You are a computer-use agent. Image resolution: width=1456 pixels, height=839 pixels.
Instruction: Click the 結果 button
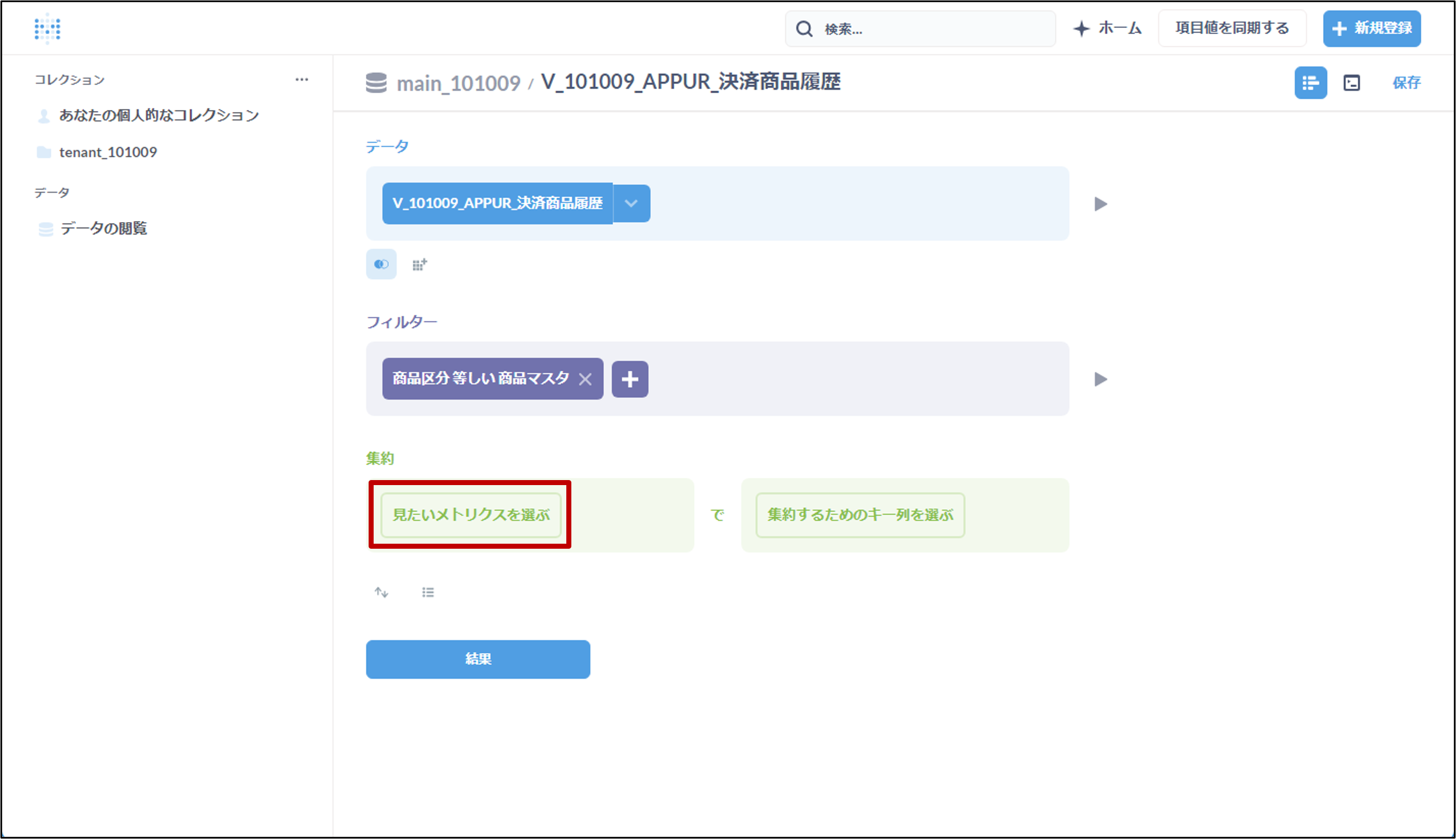tap(478, 659)
